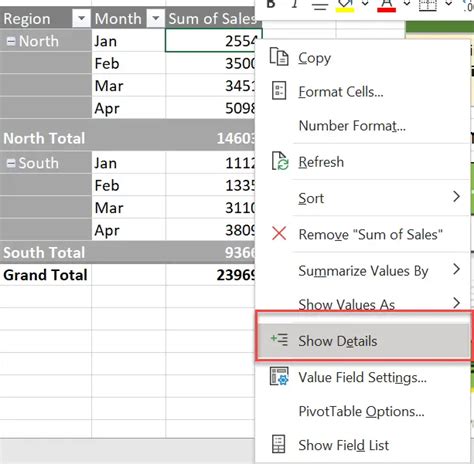Screen dimensions: 474x464
Task: Click the Refresh icon
Action: 279,161
